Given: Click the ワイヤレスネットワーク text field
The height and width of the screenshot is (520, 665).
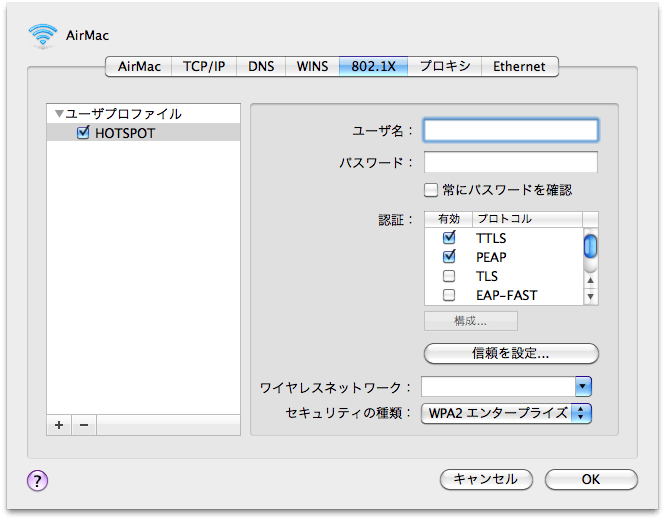Looking at the screenshot, I should [498, 386].
